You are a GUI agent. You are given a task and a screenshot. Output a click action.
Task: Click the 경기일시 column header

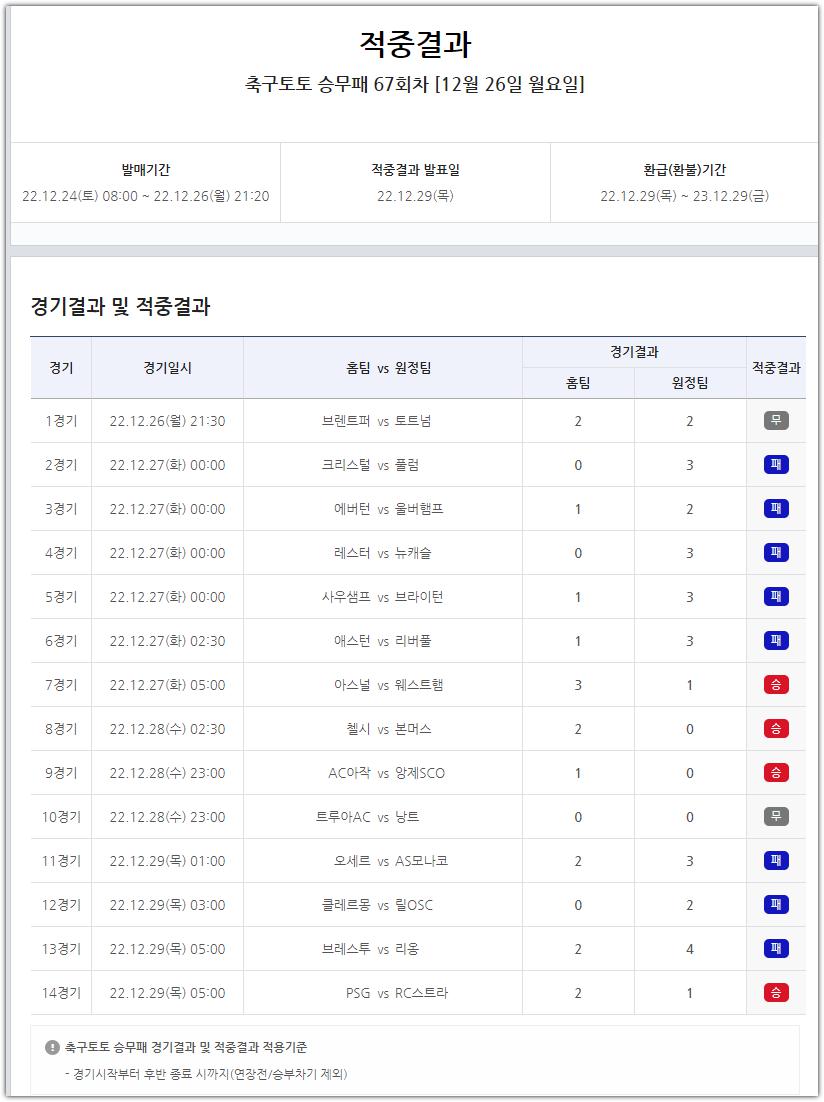pos(167,368)
